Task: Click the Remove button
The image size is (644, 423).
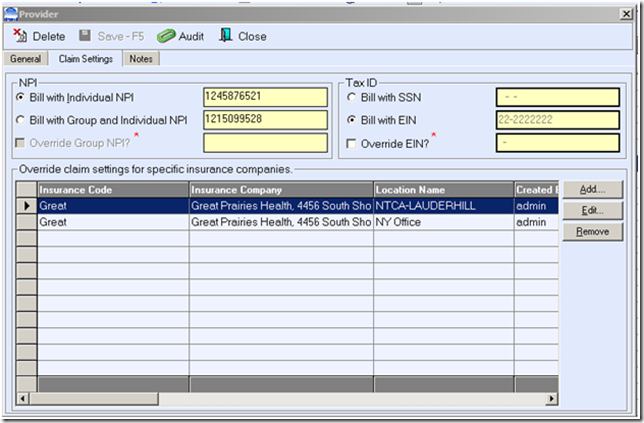Action: click(593, 232)
